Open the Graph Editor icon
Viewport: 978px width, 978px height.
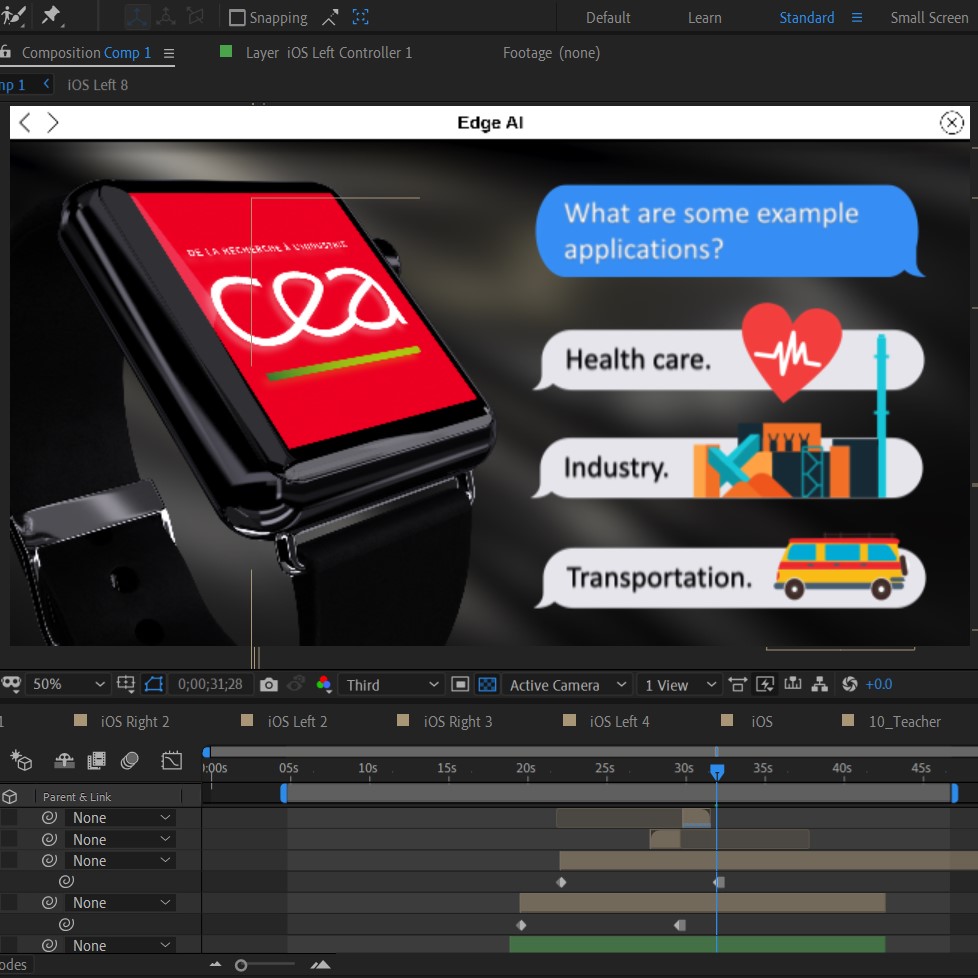click(x=172, y=760)
